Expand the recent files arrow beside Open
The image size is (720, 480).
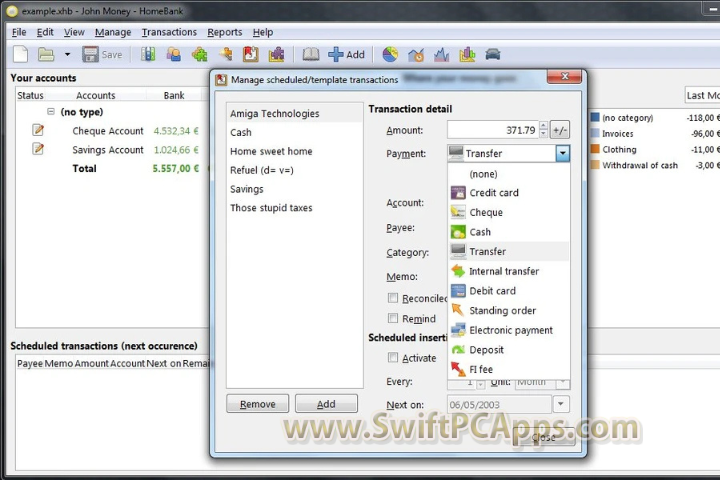click(x=68, y=54)
